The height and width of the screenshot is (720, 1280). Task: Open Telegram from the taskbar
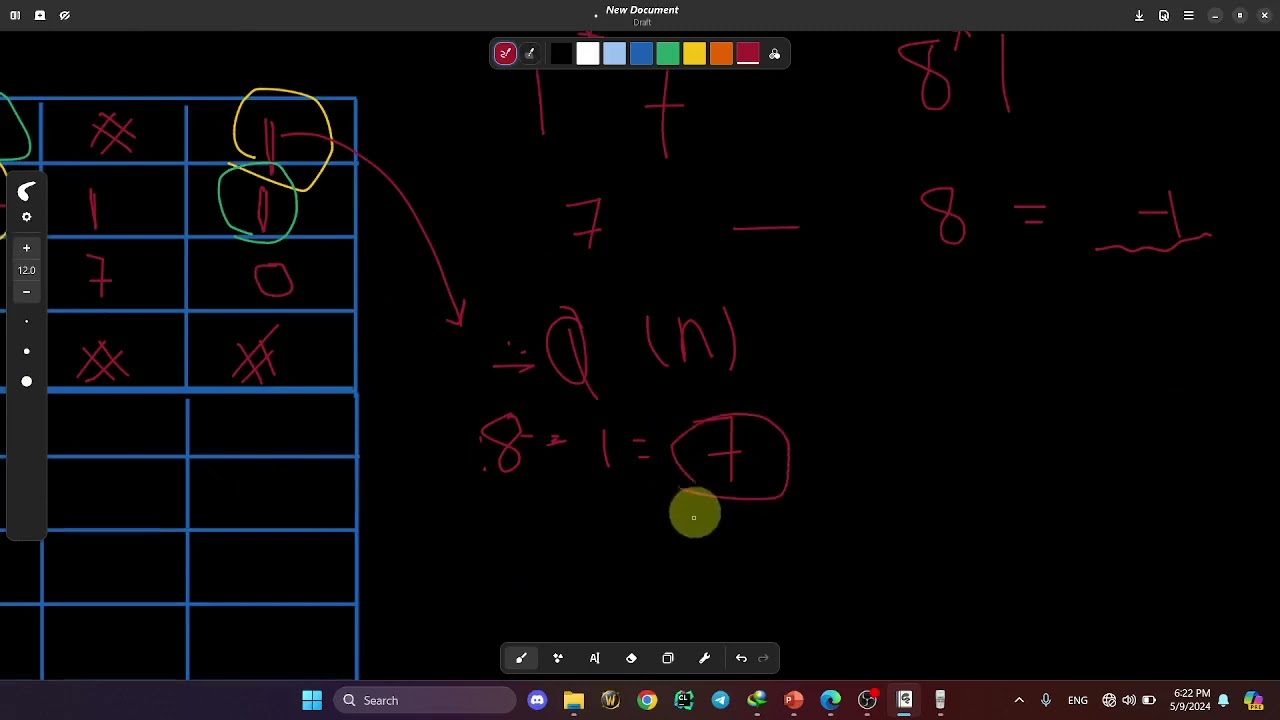coord(720,700)
